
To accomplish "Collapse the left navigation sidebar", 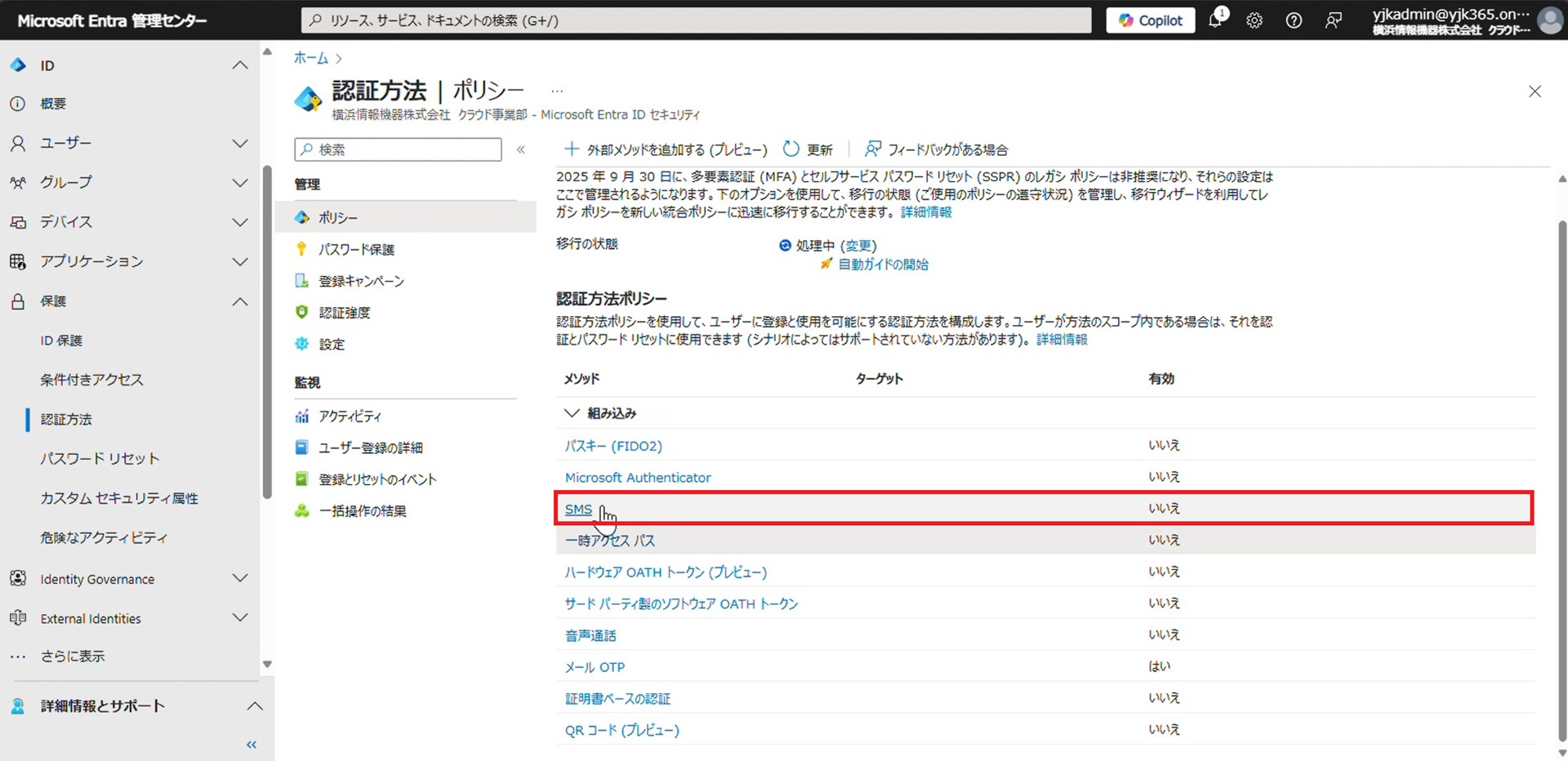I will tap(252, 744).
